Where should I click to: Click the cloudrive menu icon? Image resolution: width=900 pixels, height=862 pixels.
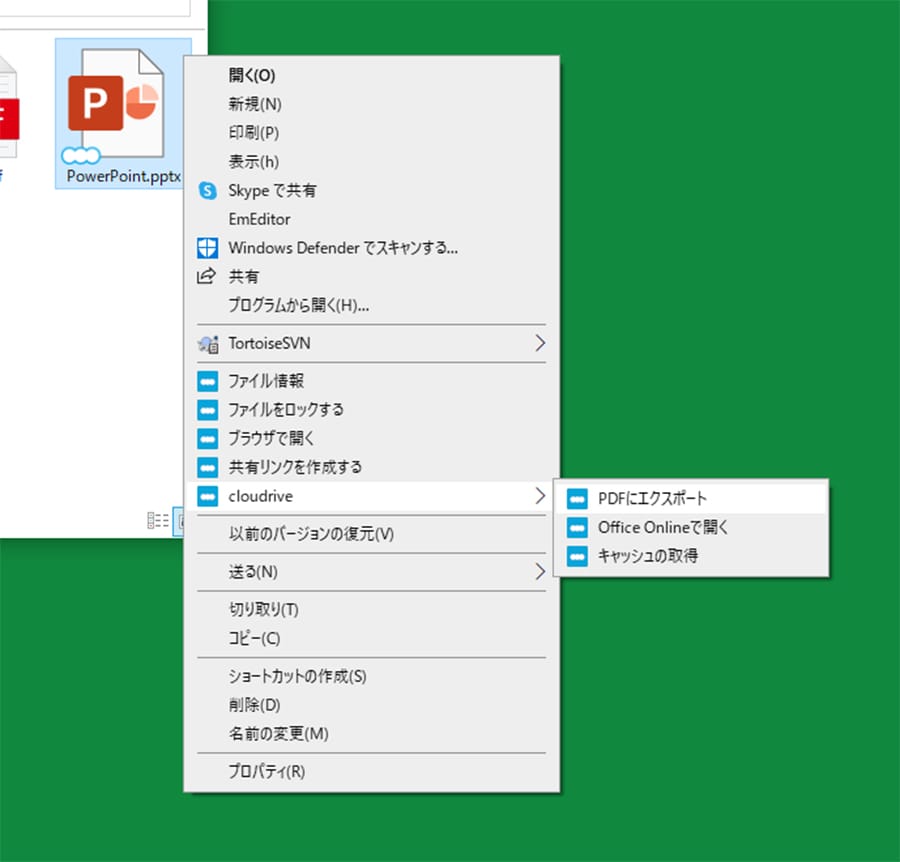coord(208,496)
